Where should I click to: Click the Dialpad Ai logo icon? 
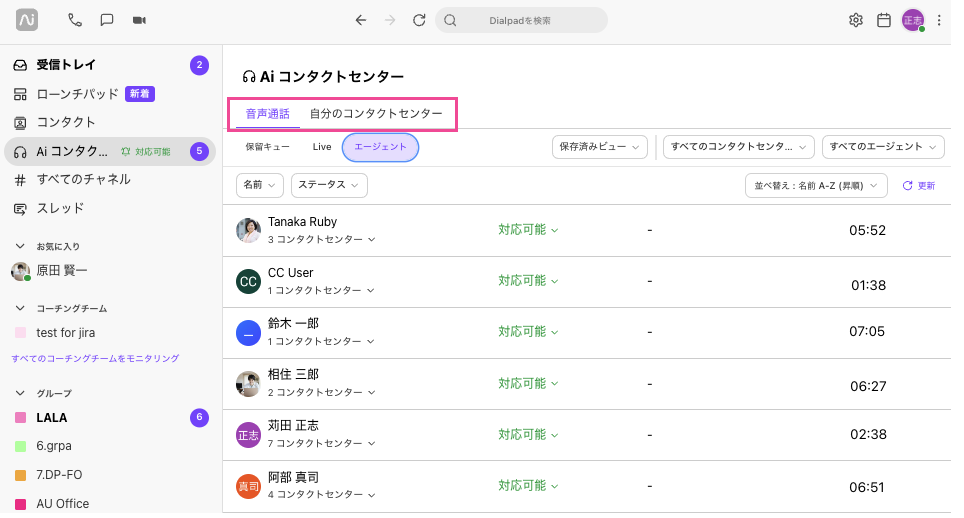click(x=26, y=20)
